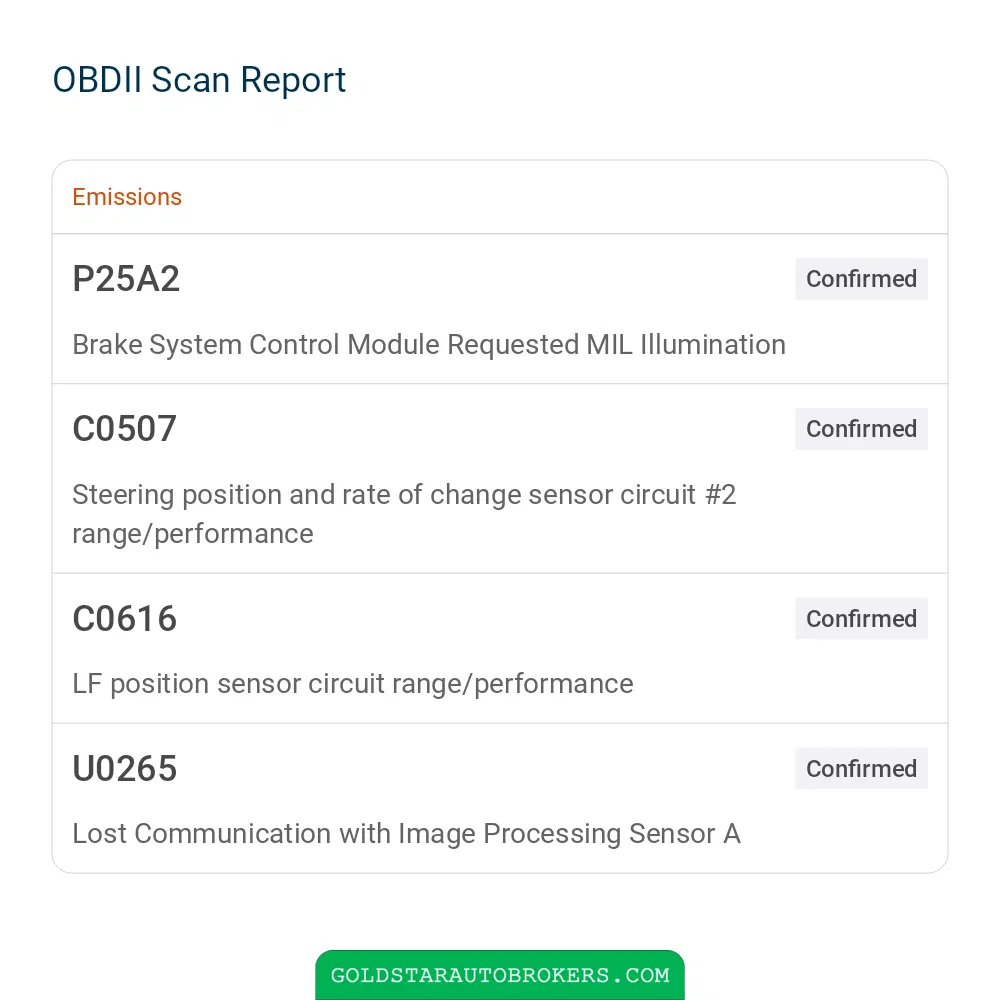Click the Confirmed badge for C0507

click(x=861, y=429)
